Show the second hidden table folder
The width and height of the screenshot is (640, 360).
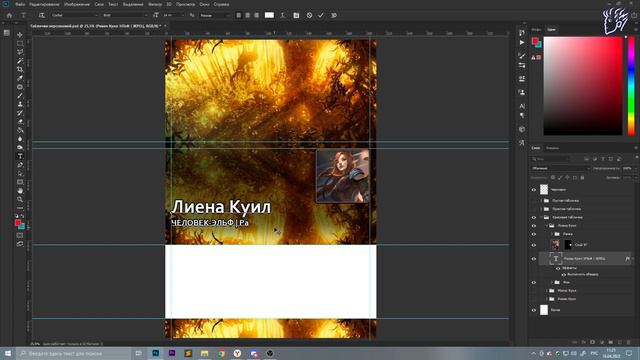click(x=533, y=209)
